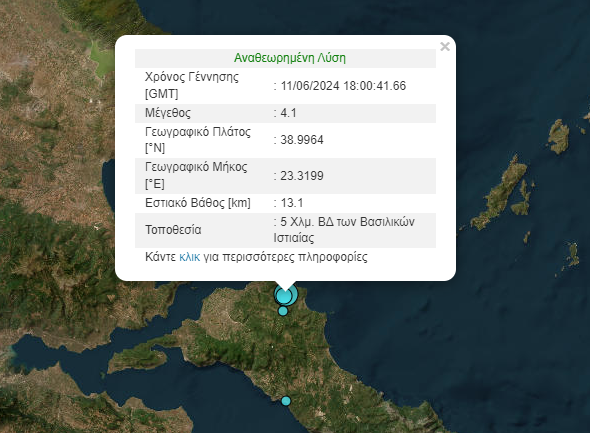Click the Γεωγραφικό Πλάτος [°N] label
The image size is (590, 433).
pyautogui.click(x=198, y=140)
